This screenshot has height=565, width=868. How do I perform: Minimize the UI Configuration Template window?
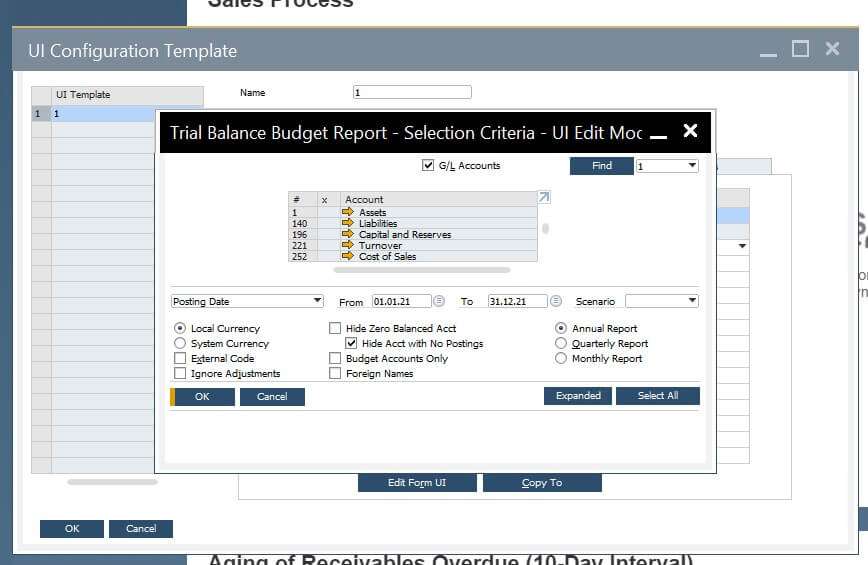tap(768, 54)
